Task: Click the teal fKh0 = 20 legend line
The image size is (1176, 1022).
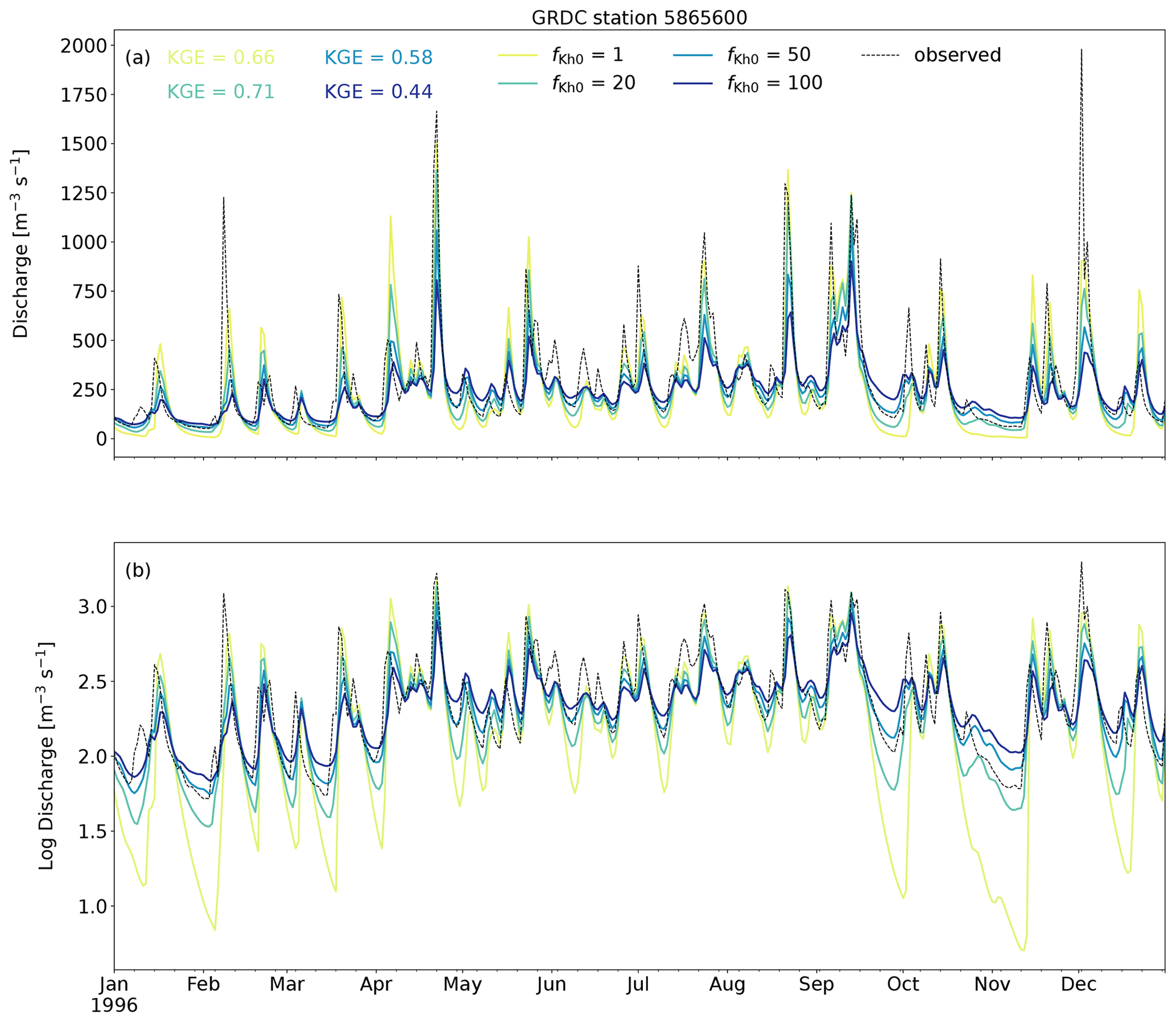Action: (517, 84)
